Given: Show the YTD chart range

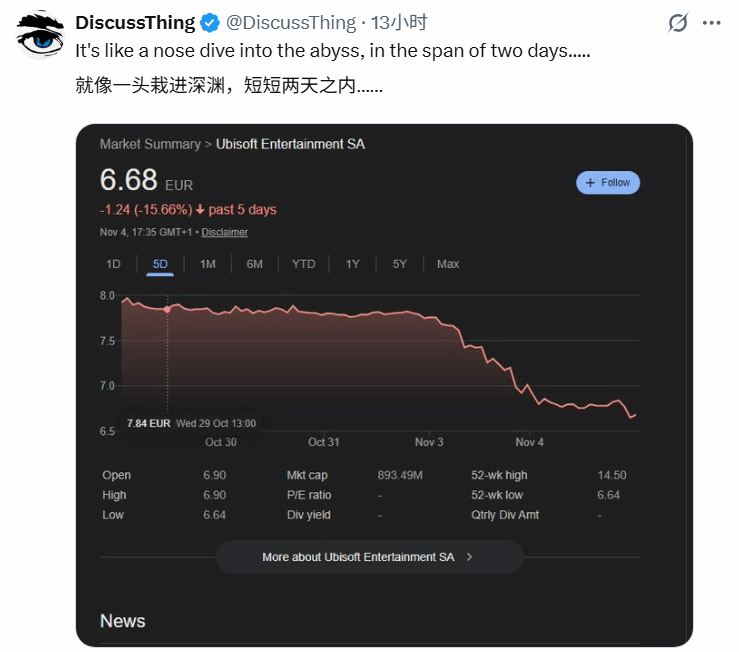Looking at the screenshot, I should tap(303, 264).
